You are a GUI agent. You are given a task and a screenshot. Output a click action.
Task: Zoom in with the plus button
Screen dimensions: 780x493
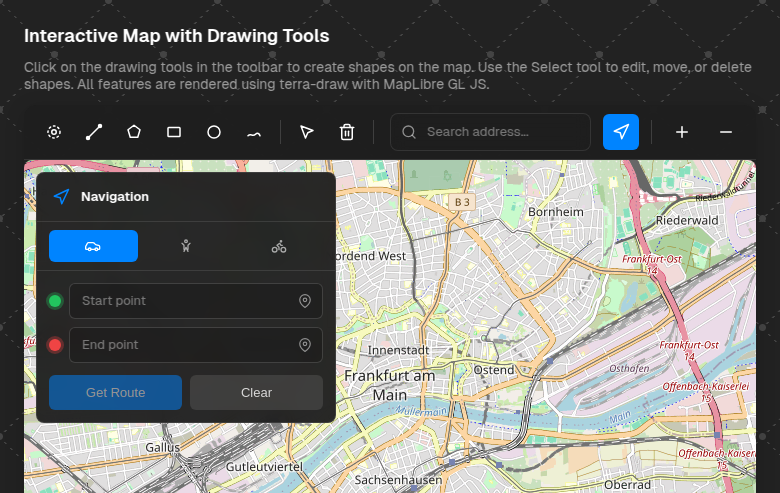point(682,132)
